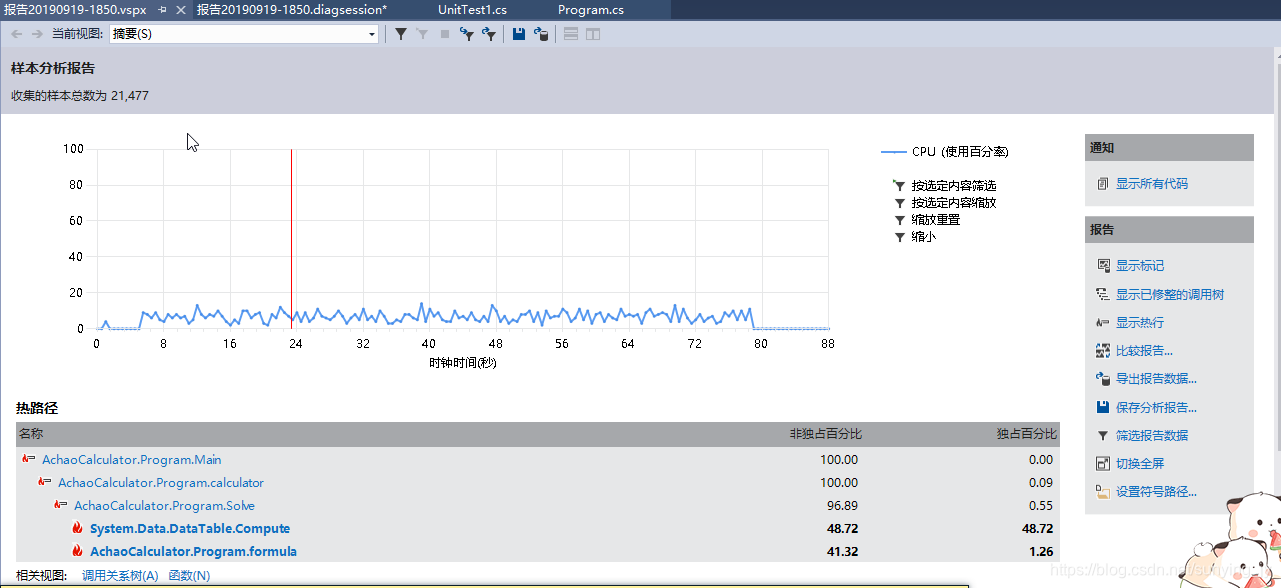This screenshot has height=588, width=1281.
Task: Click 按选定内容缩放 next to the chart
Action: pos(954,203)
